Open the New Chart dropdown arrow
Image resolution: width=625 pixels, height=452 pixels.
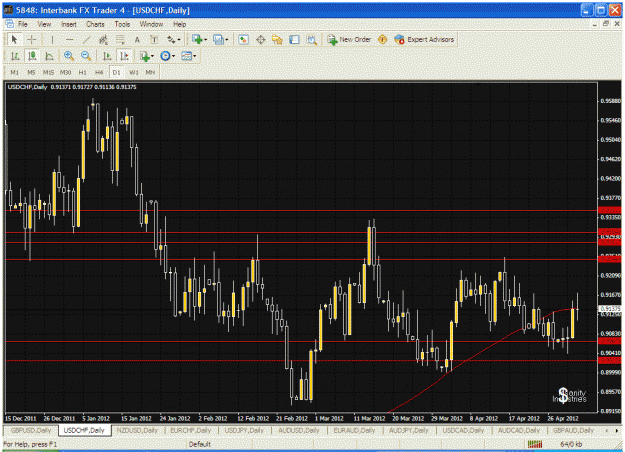pyautogui.click(x=205, y=40)
